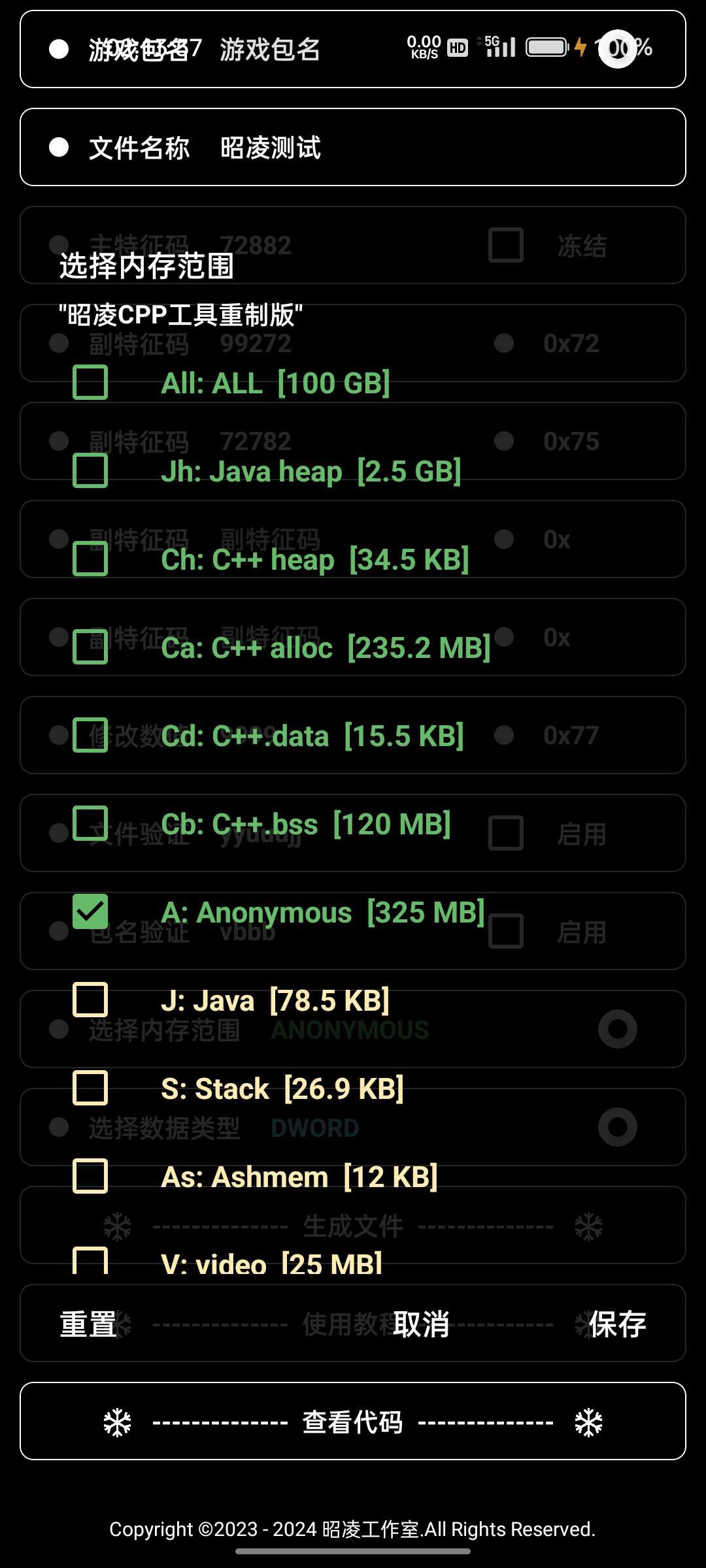Check the S: Stack [26.9 KB] checkbox
The width and height of the screenshot is (706, 1568).
tap(91, 1088)
